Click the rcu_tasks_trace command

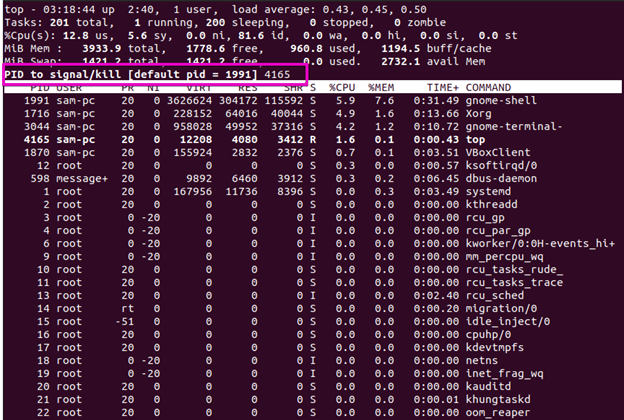(514, 283)
